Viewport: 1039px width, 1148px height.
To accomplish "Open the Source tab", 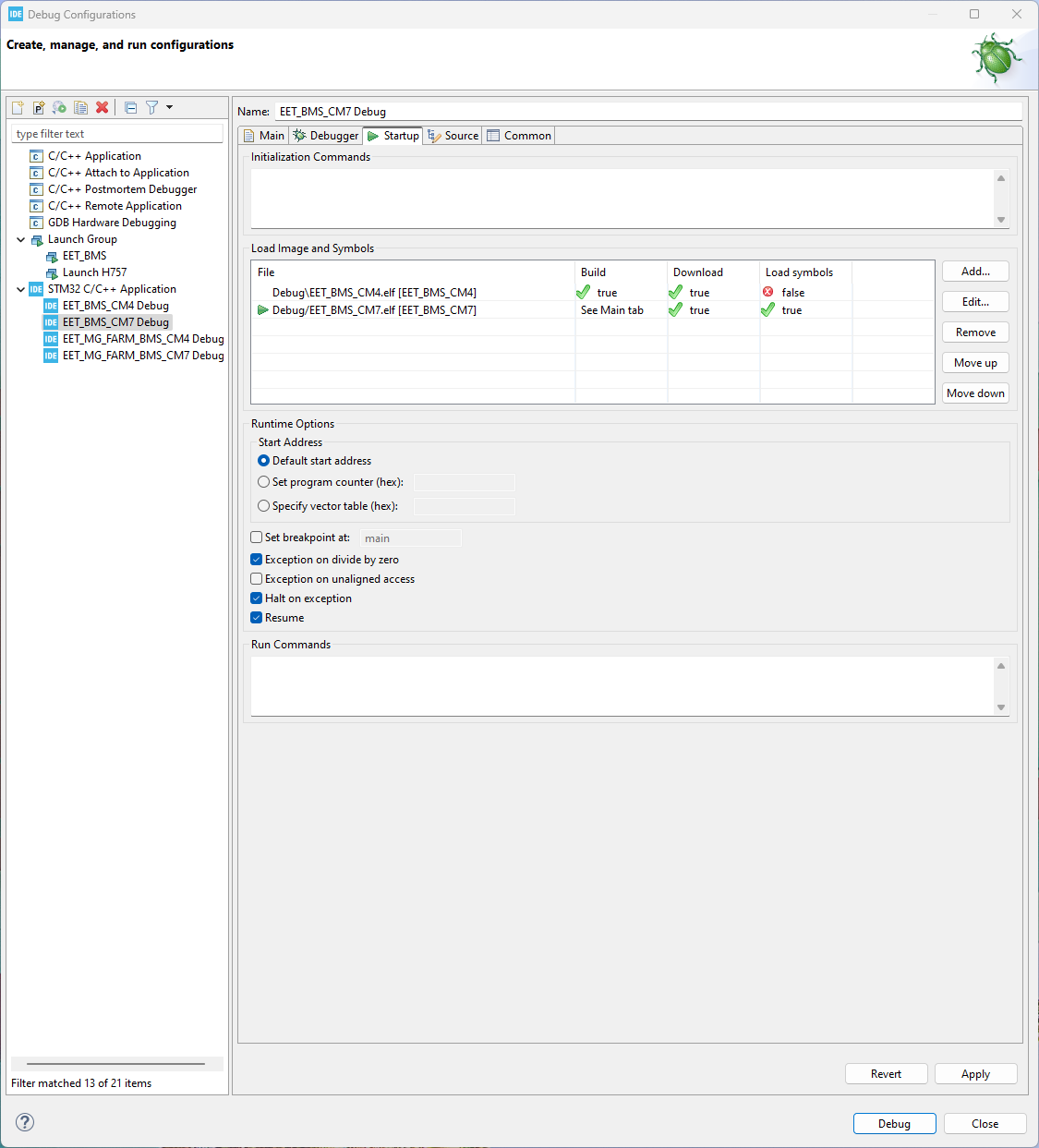I will (x=453, y=136).
